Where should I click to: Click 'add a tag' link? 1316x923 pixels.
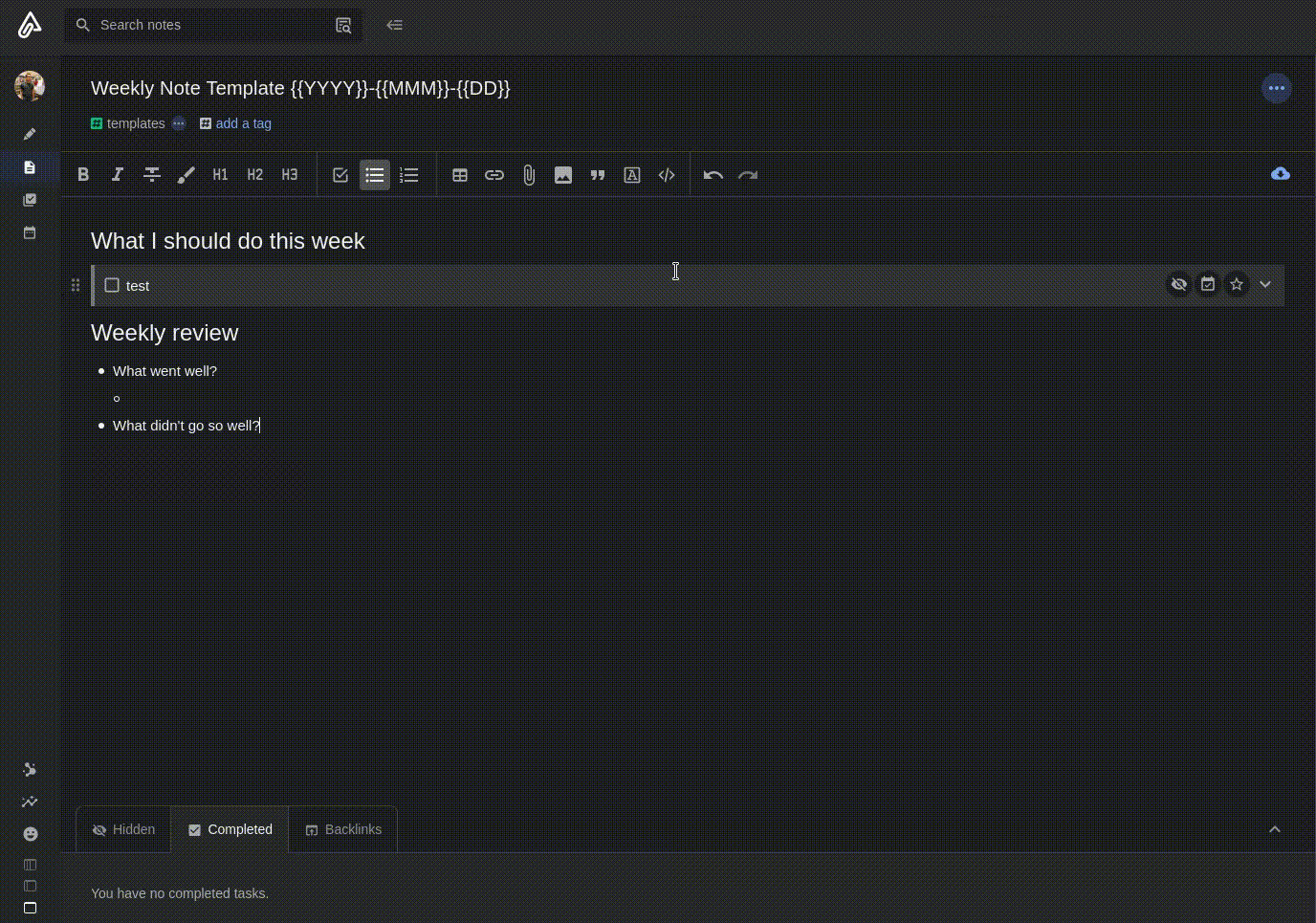[243, 123]
